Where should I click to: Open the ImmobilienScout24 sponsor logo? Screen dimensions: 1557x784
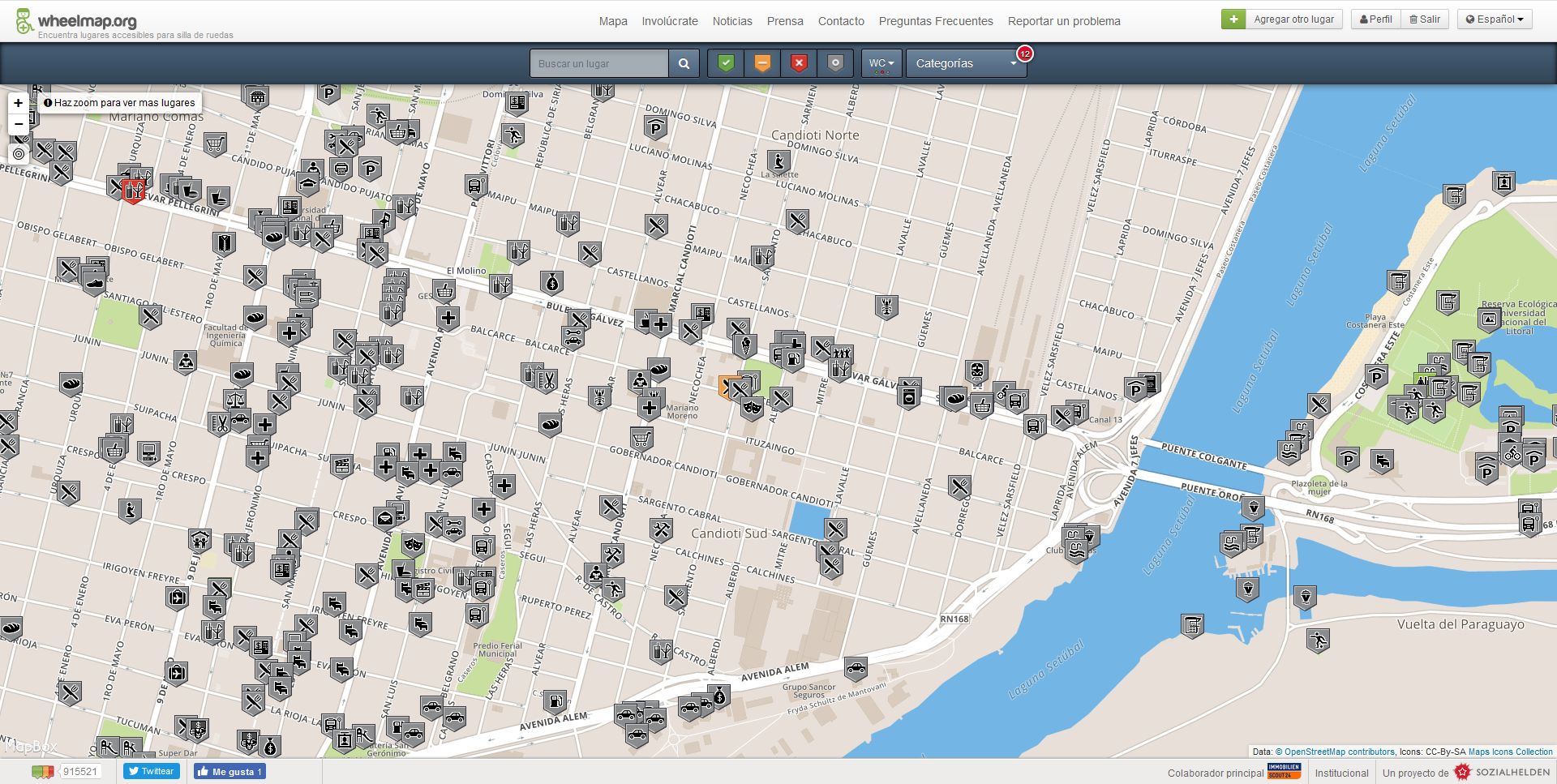click(x=1284, y=771)
